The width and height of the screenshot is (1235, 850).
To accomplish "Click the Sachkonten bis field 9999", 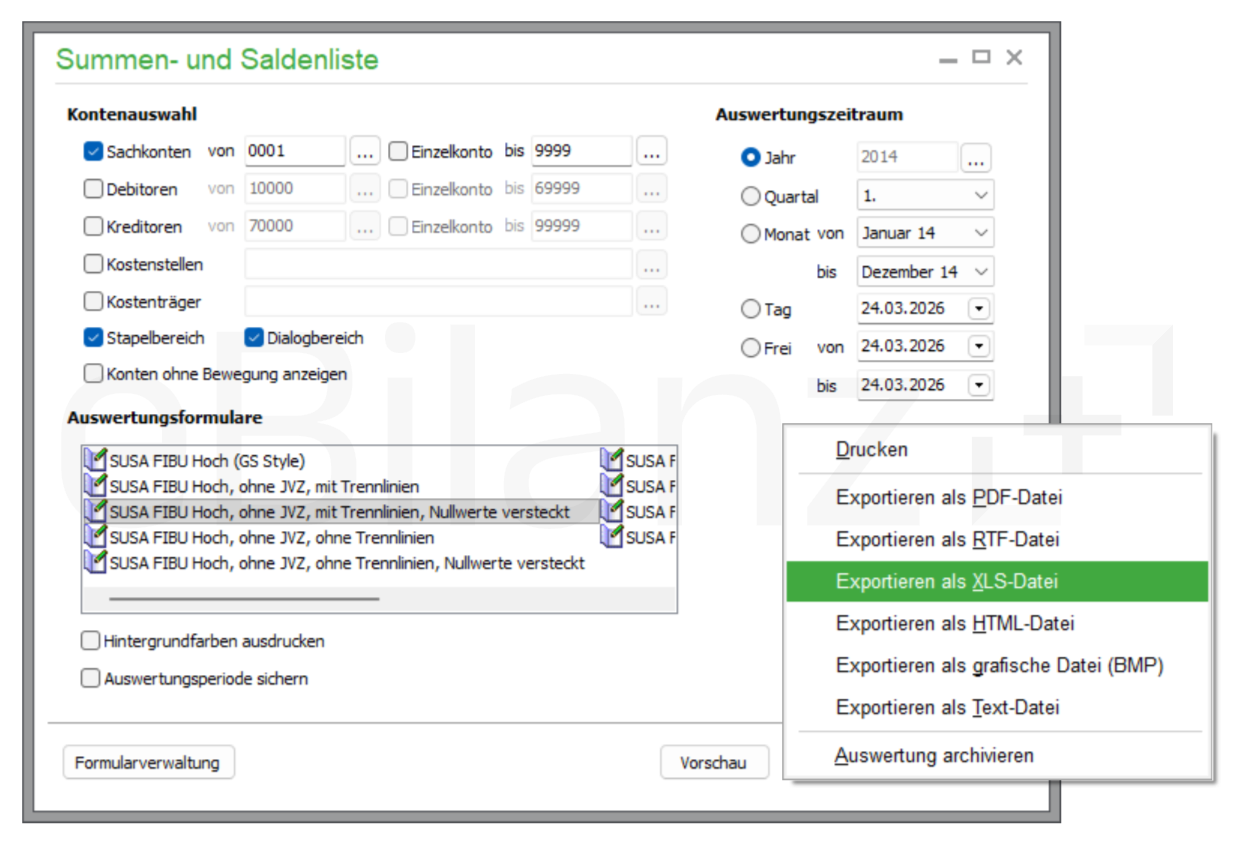I will pyautogui.click(x=582, y=151).
